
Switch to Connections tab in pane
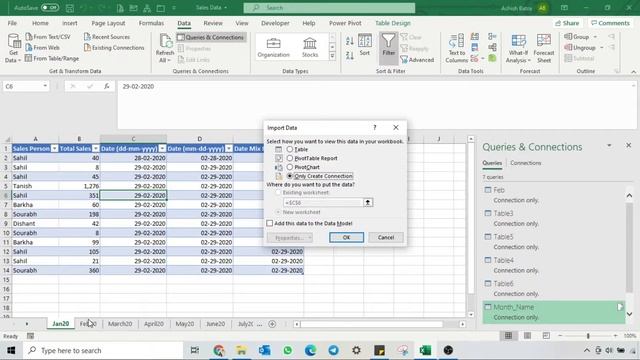coord(526,163)
